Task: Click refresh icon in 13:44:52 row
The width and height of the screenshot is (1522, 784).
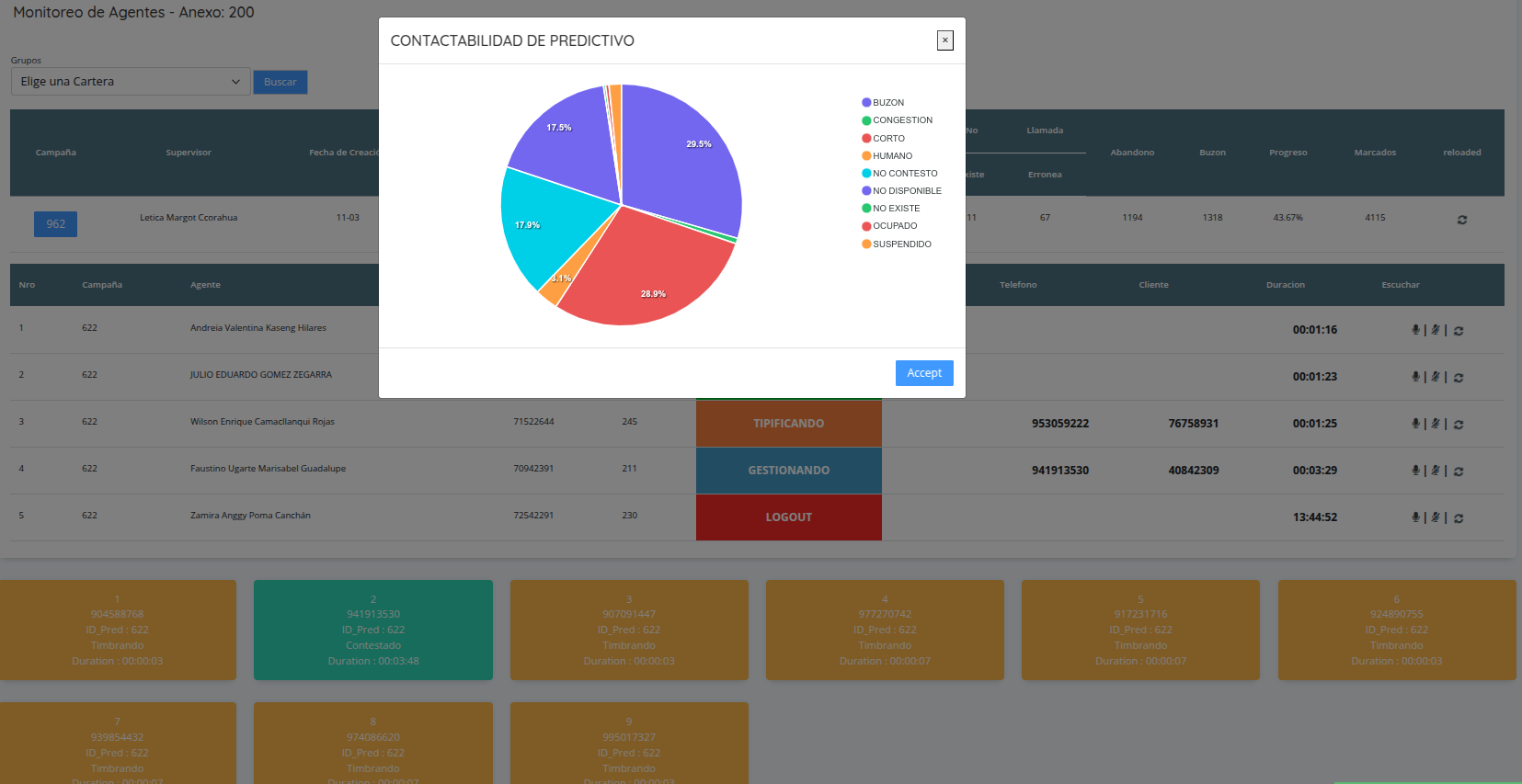Action: point(1459,518)
